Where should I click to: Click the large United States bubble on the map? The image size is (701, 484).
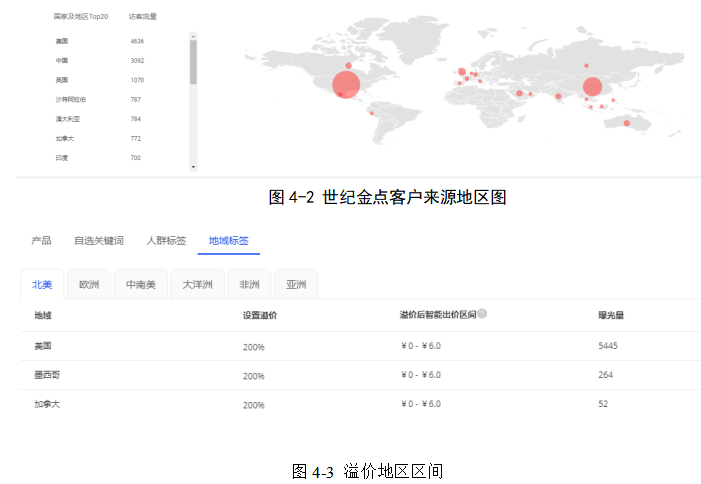pyautogui.click(x=346, y=84)
